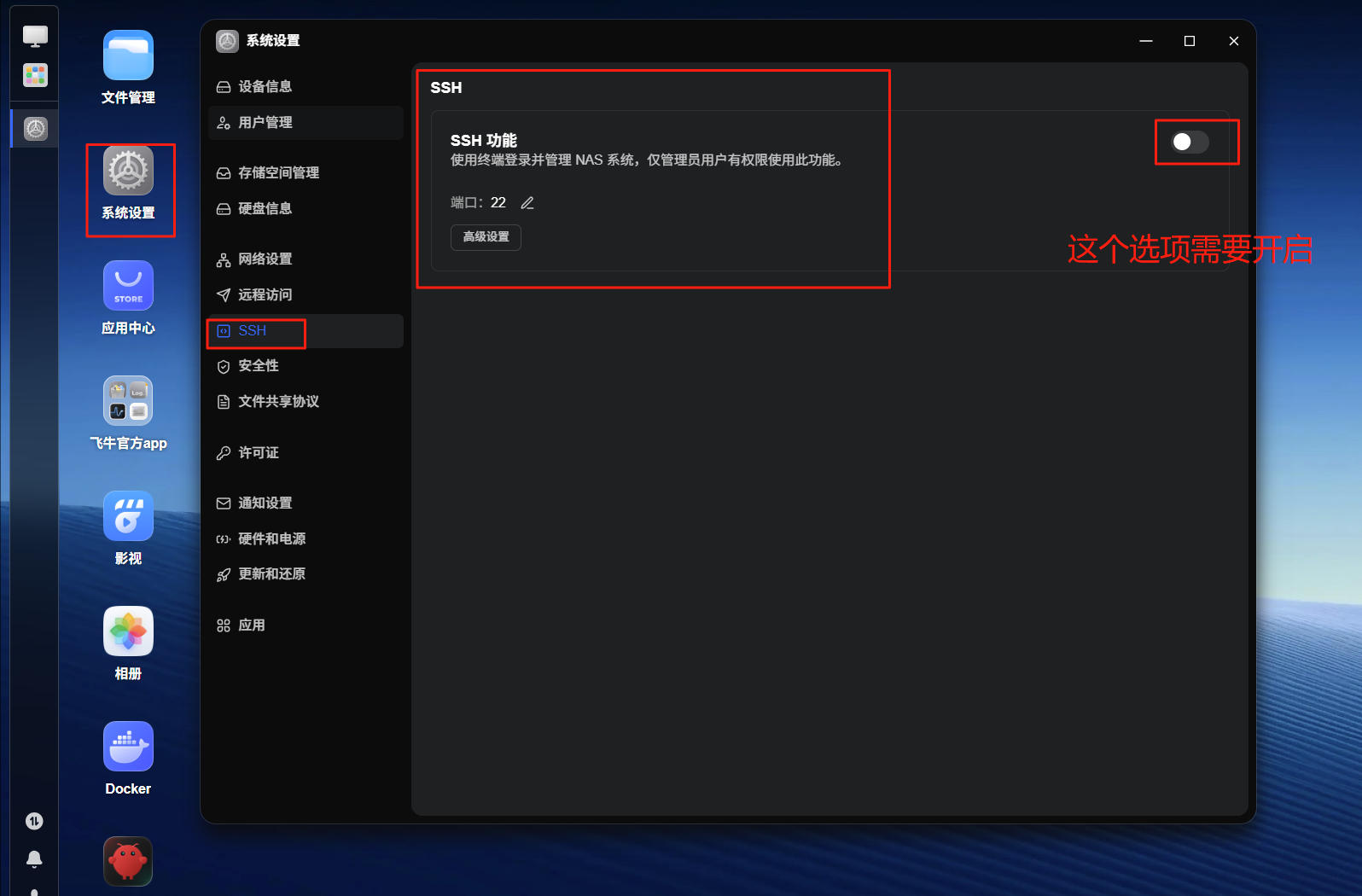Open 远程访问 settings
Image resolution: width=1362 pixels, height=896 pixels.
[306, 295]
